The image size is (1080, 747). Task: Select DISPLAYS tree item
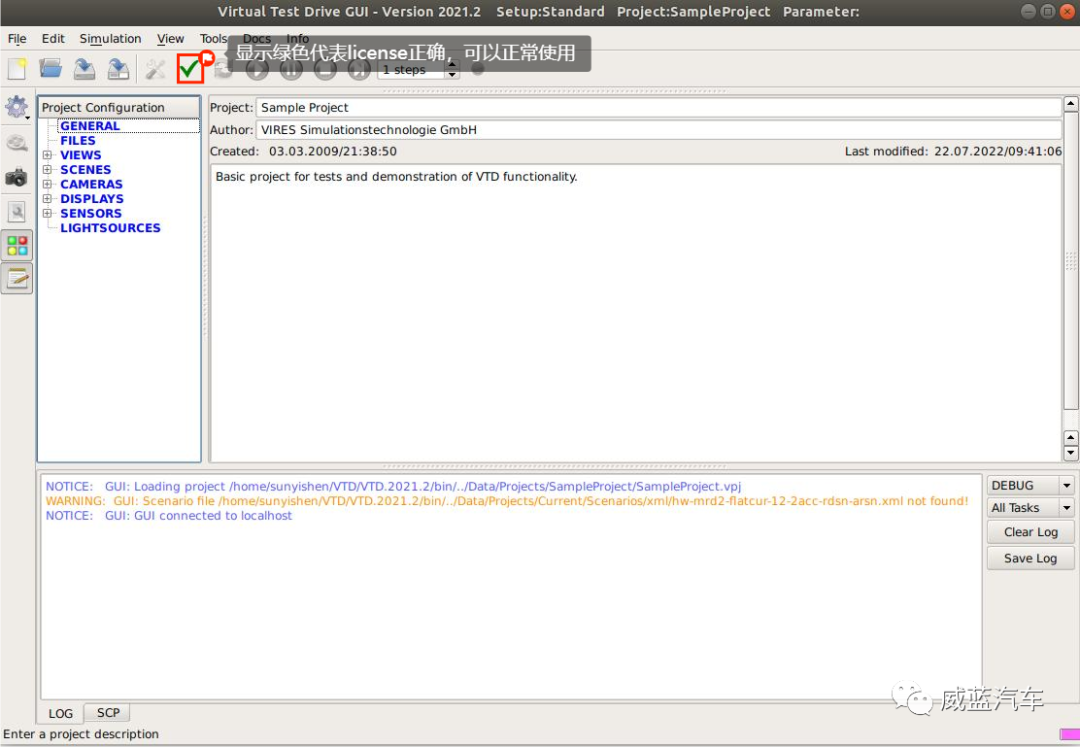(92, 198)
